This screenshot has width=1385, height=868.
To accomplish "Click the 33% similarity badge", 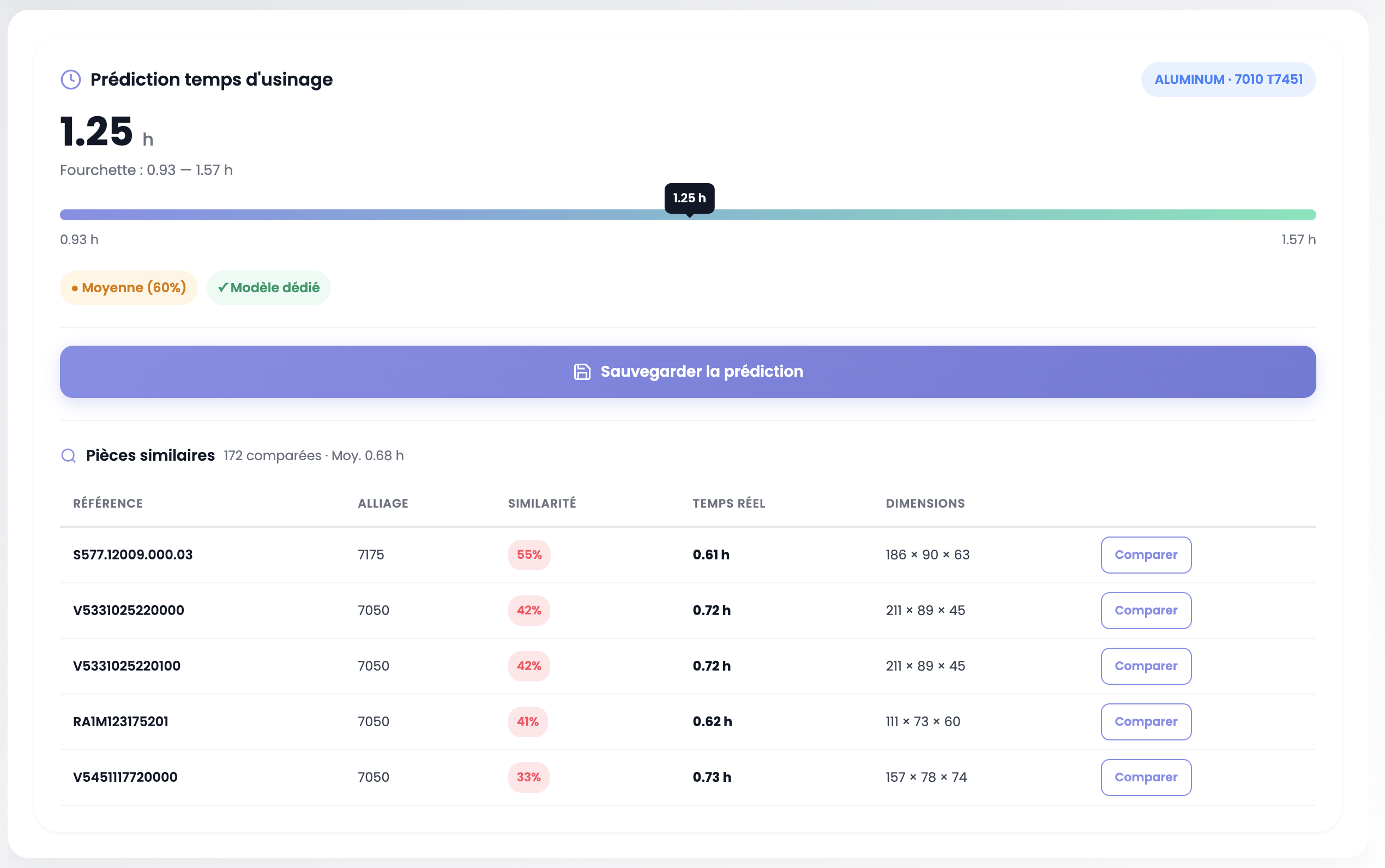I will pos(528,777).
